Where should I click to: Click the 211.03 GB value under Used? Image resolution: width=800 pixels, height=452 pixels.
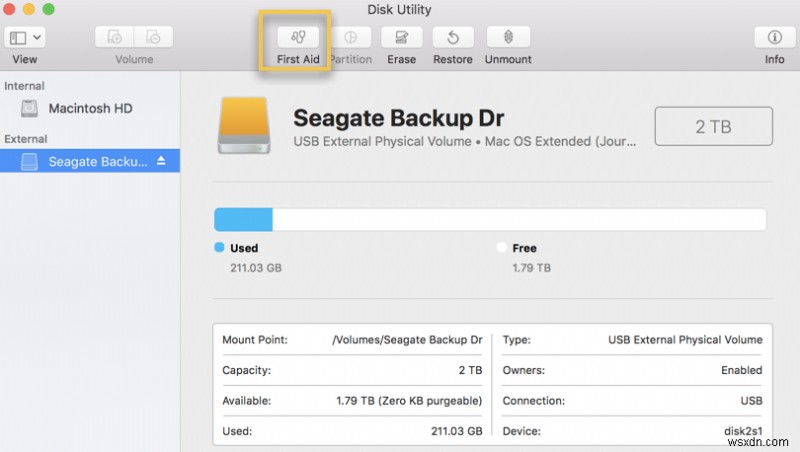pyautogui.click(x=256, y=268)
